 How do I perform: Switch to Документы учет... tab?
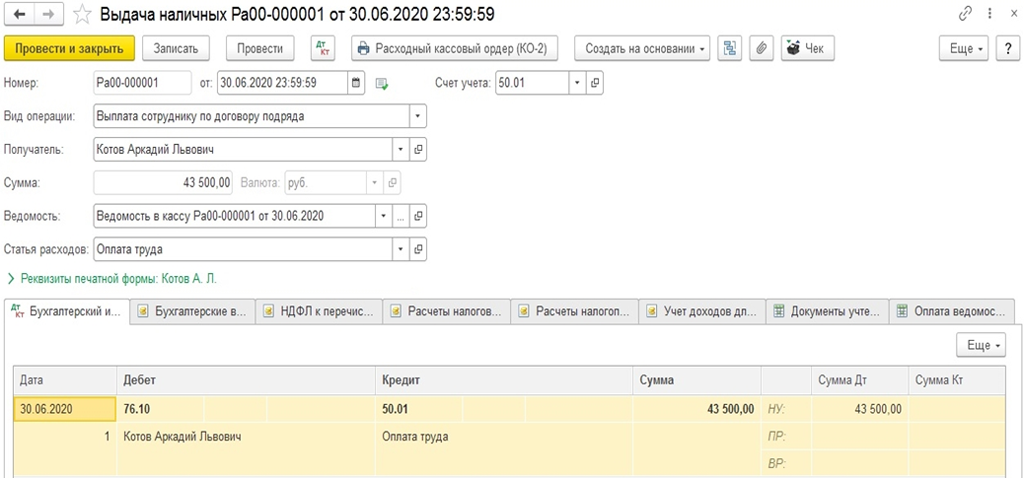(x=828, y=311)
